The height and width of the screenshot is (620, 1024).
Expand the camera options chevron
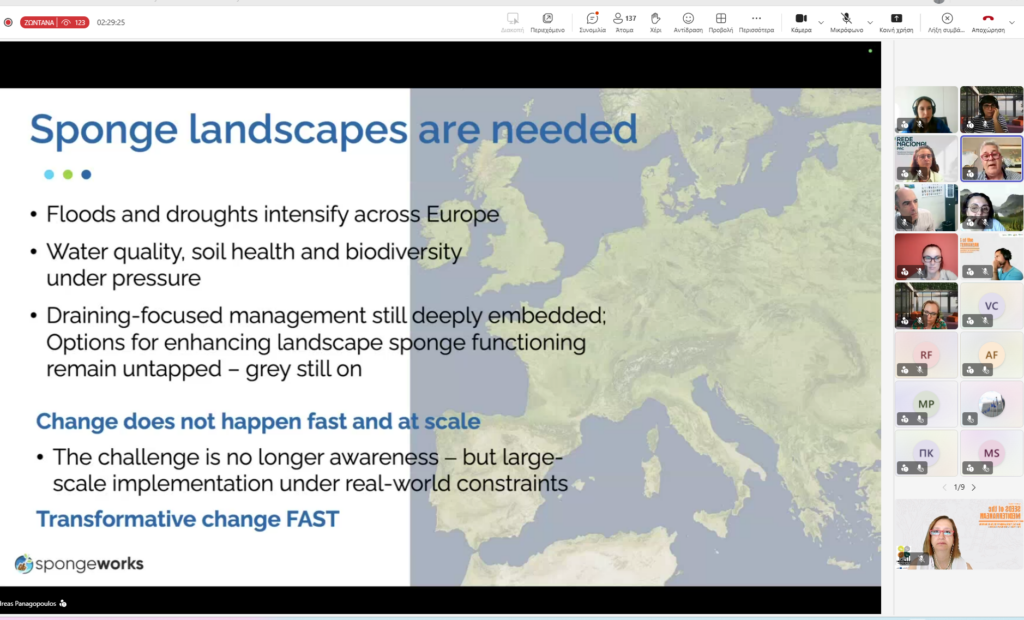821,22
